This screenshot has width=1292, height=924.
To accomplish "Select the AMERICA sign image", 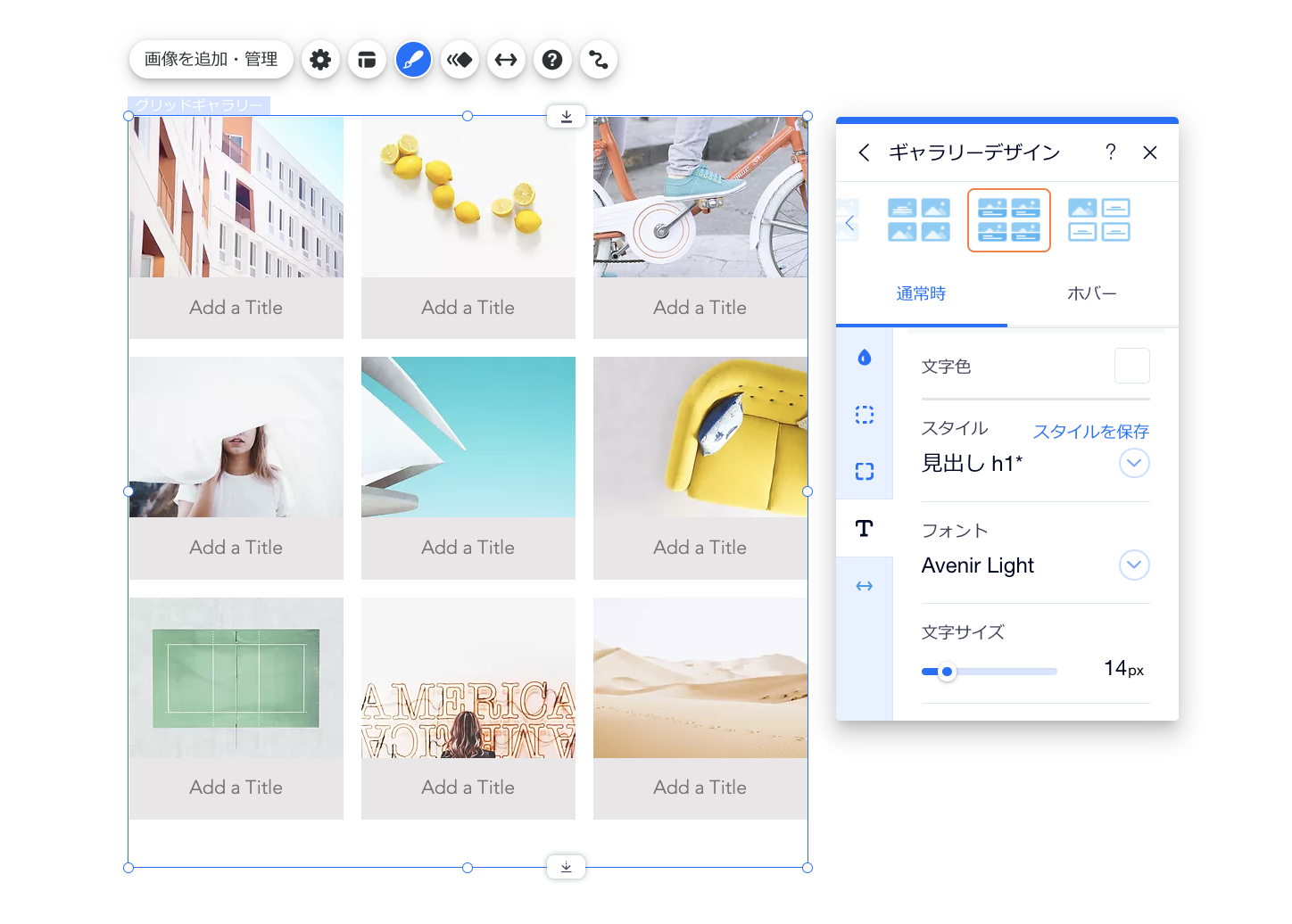I will click(x=468, y=678).
